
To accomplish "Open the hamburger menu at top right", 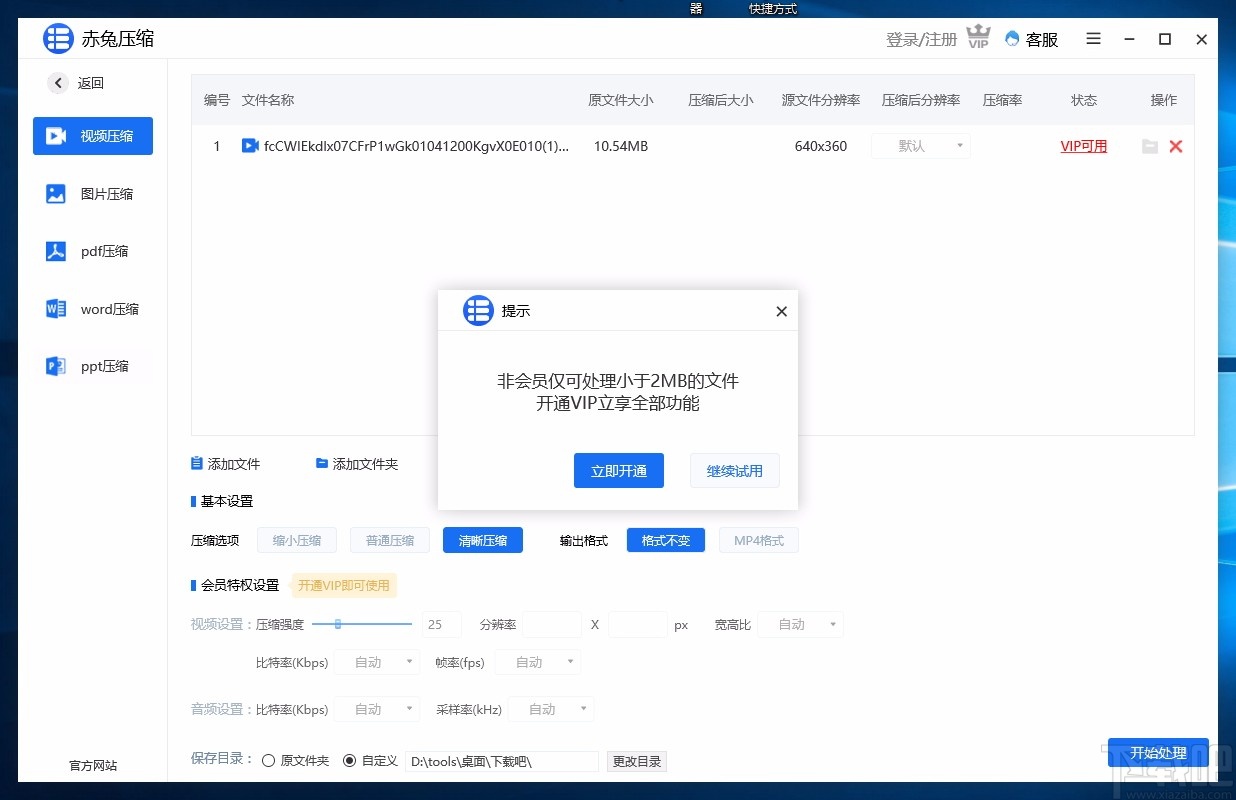I will pyautogui.click(x=1093, y=39).
